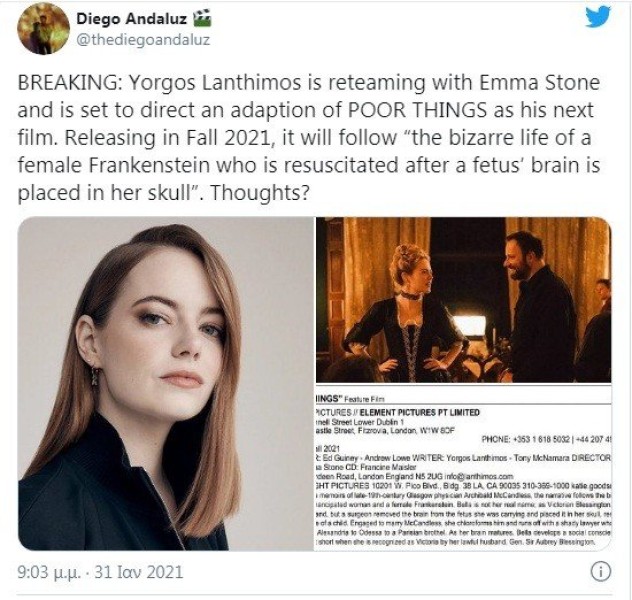The height and width of the screenshot is (600, 632).
Task: Open the tweet info circle icon
Action: [x=601, y=572]
